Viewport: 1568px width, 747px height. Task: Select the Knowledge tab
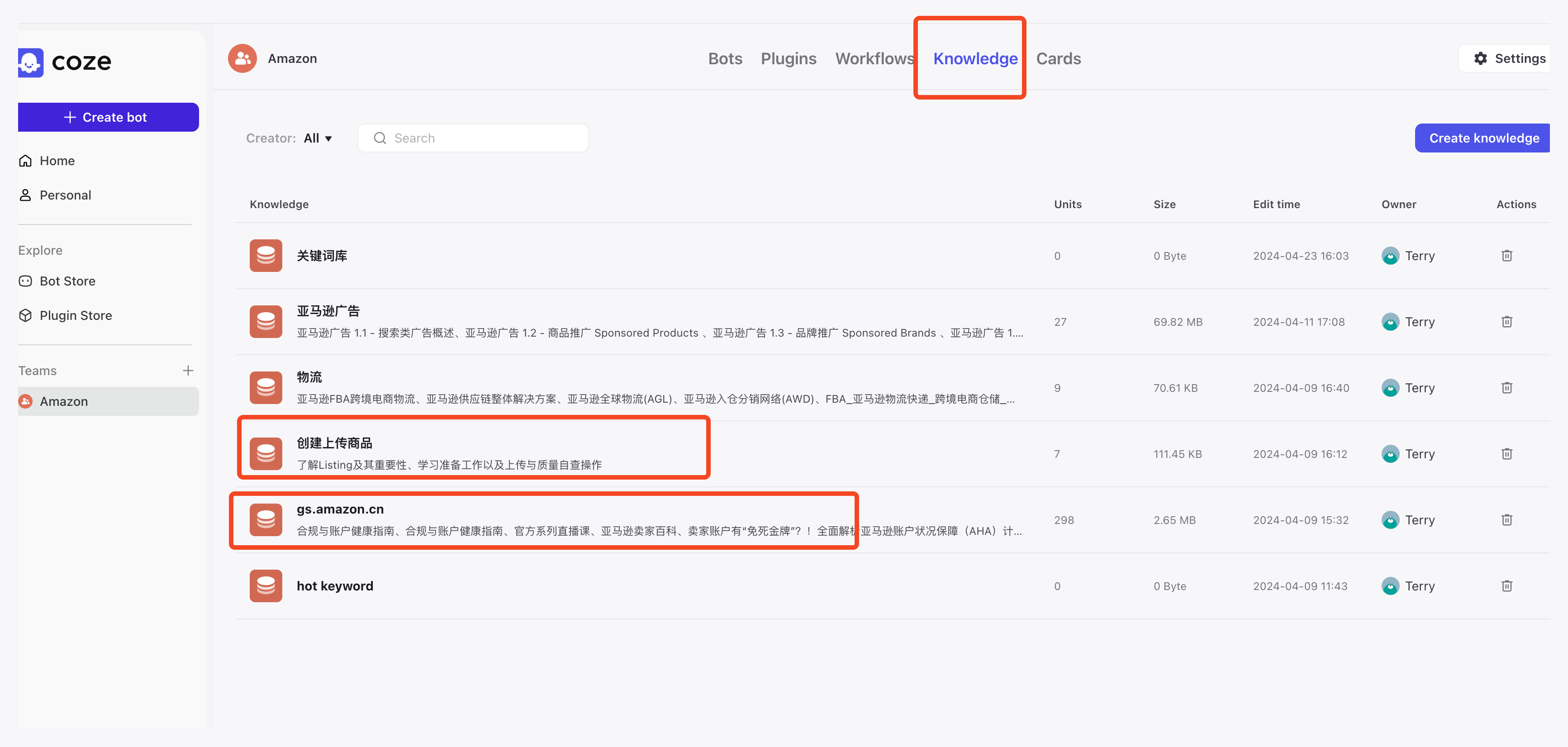(975, 58)
